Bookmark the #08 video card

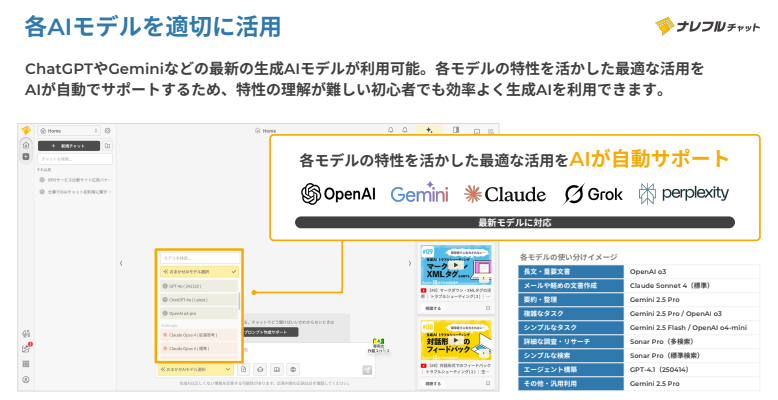click(x=488, y=384)
